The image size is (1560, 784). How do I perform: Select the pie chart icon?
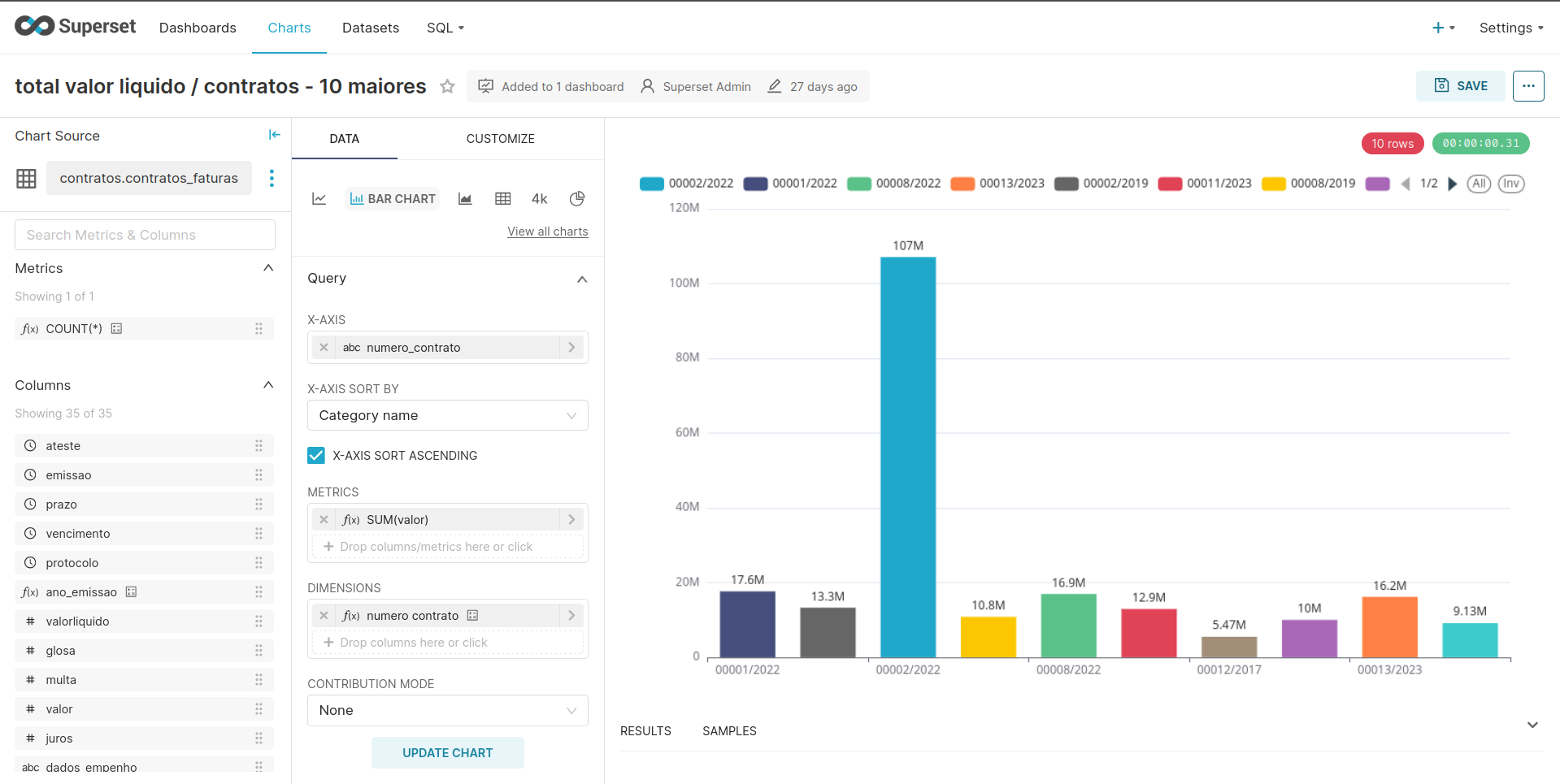pyautogui.click(x=577, y=199)
